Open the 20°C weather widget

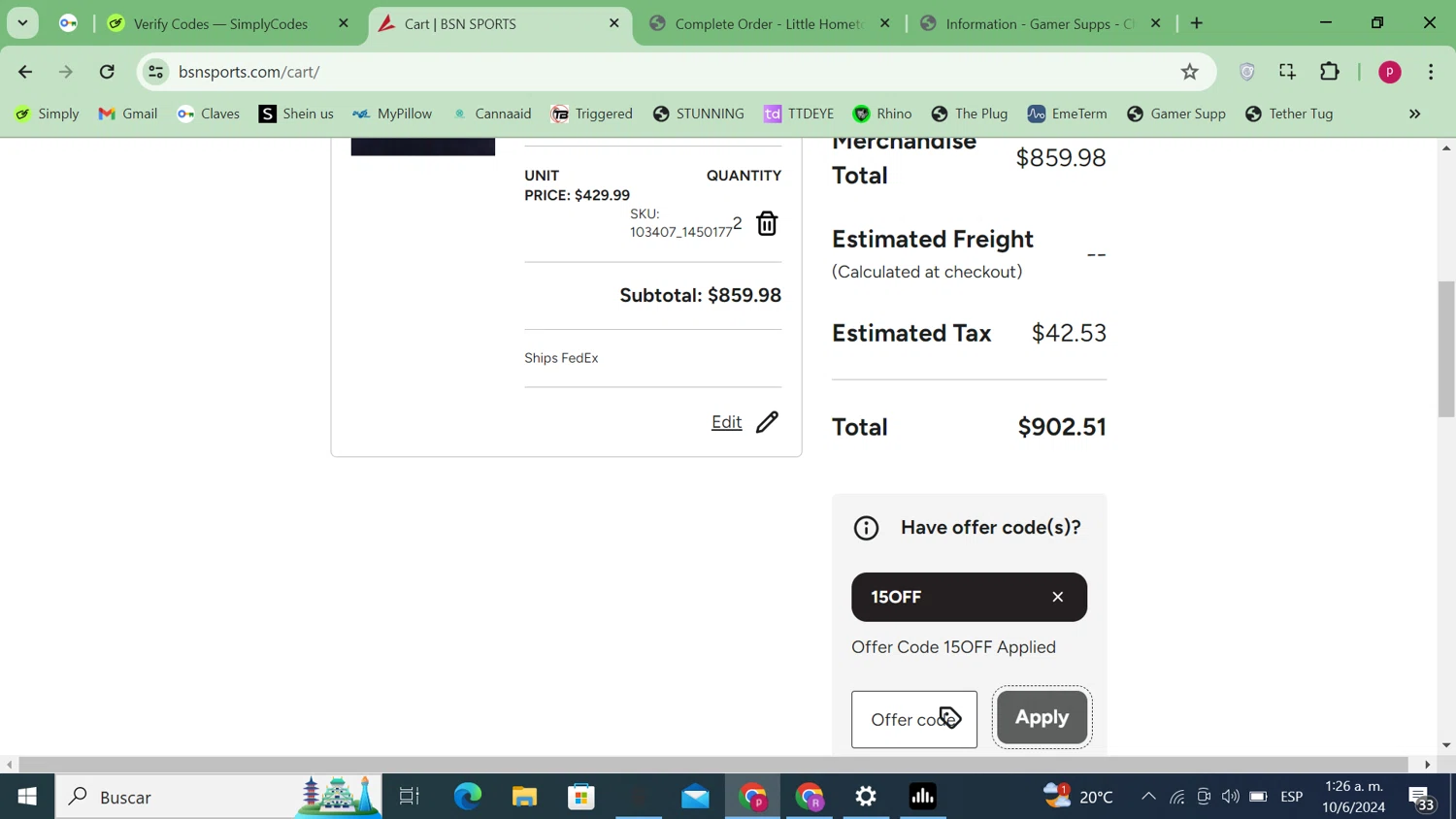[1077, 797]
